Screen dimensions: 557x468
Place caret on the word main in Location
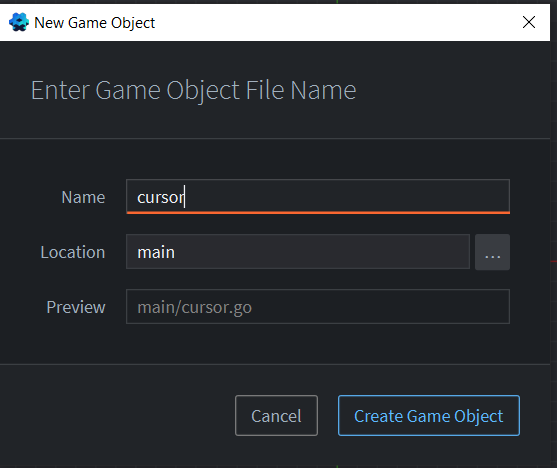pyautogui.click(x=156, y=253)
